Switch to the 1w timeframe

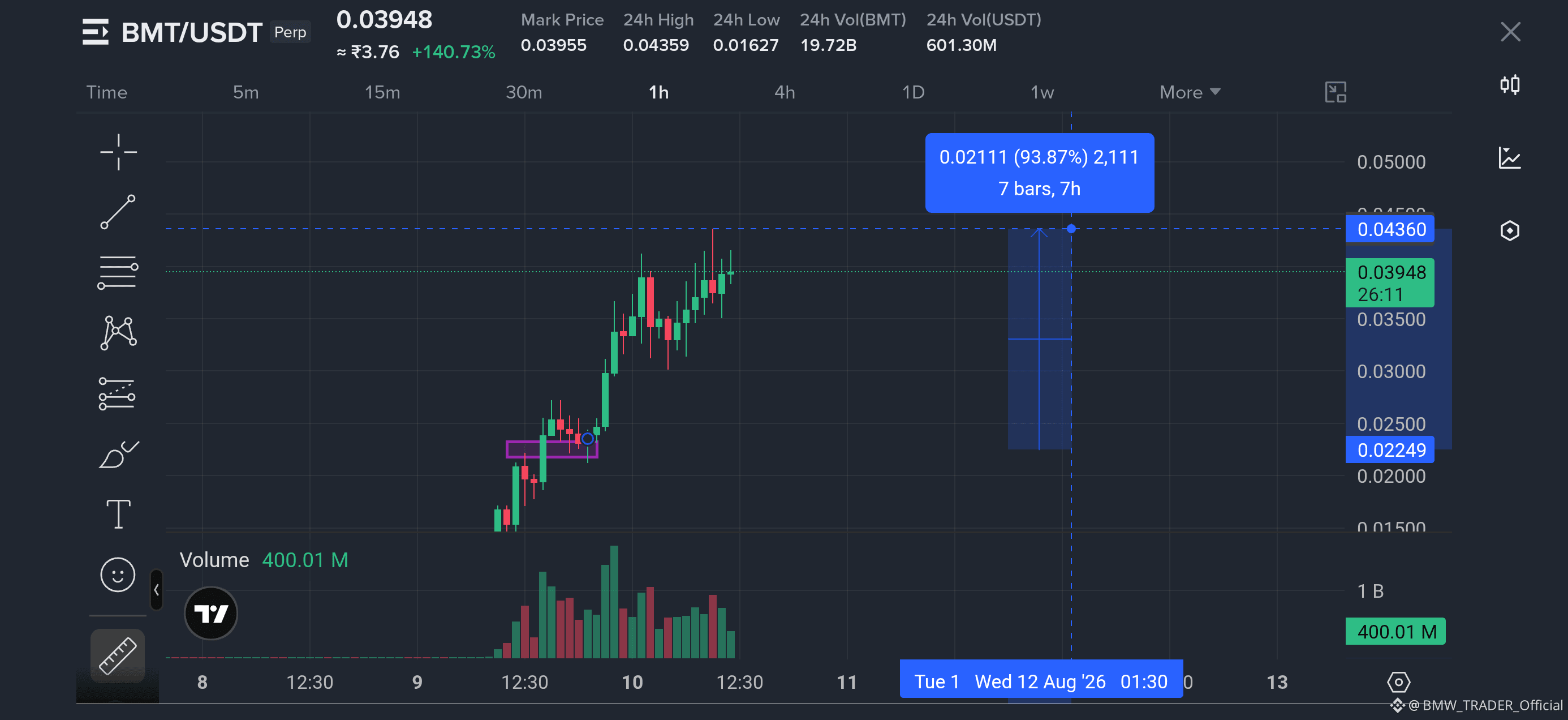[x=1042, y=92]
